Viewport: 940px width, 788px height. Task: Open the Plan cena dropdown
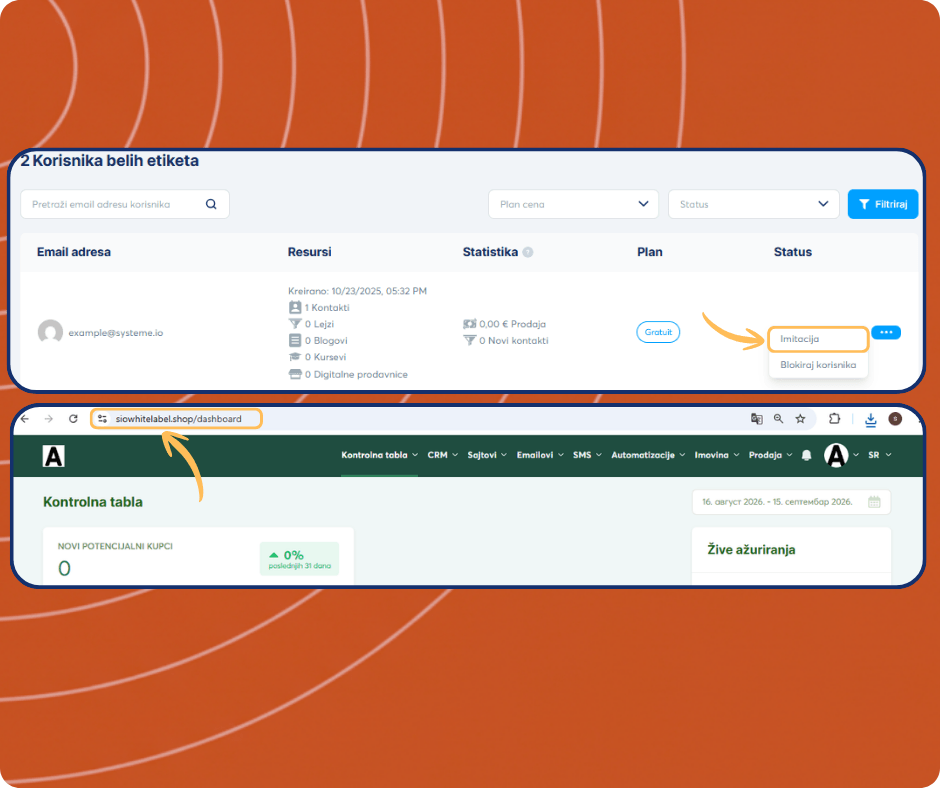click(x=573, y=204)
